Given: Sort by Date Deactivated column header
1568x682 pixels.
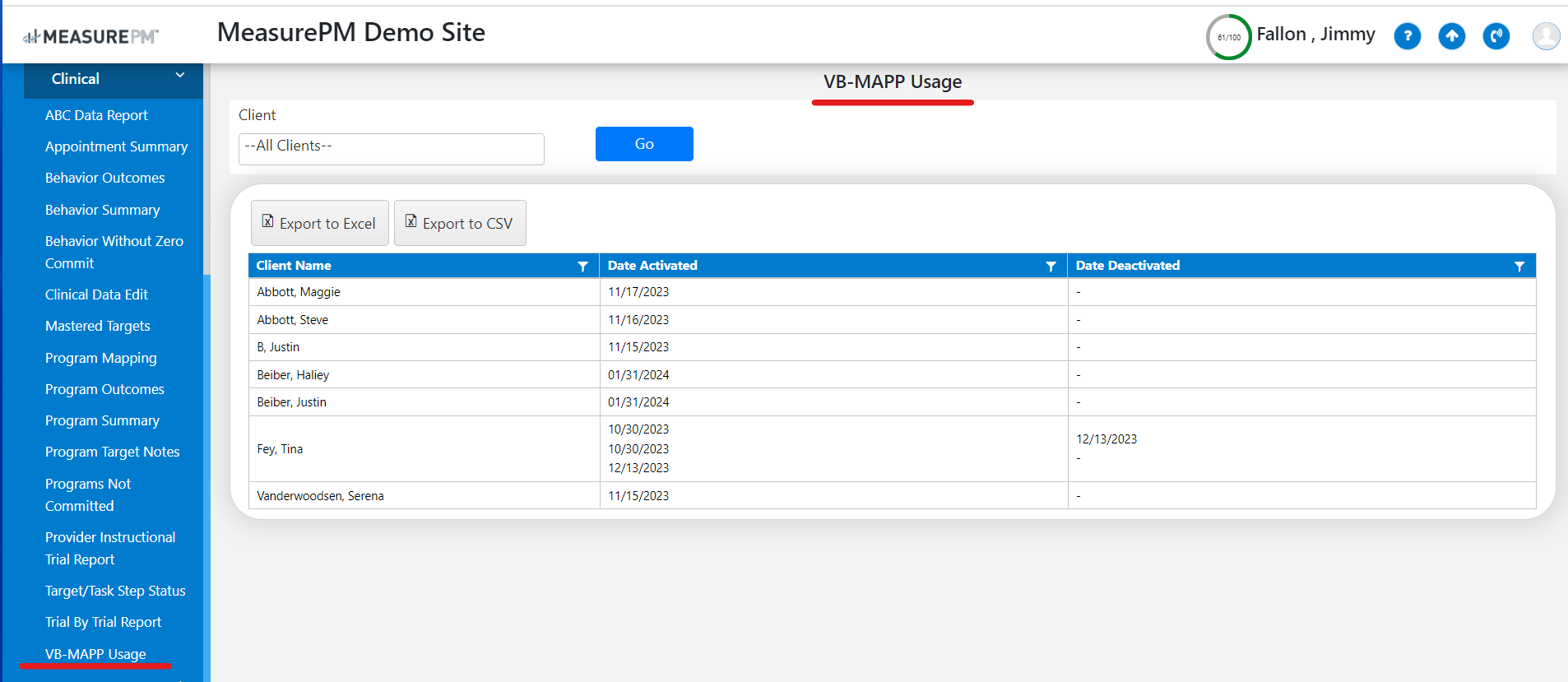Looking at the screenshot, I should (x=1128, y=266).
